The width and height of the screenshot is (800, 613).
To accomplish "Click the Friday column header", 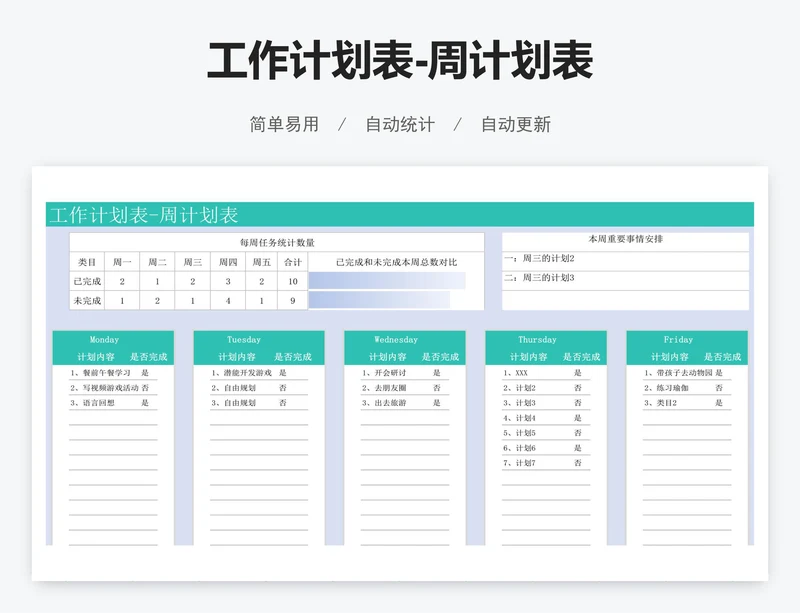I will 678,339.
